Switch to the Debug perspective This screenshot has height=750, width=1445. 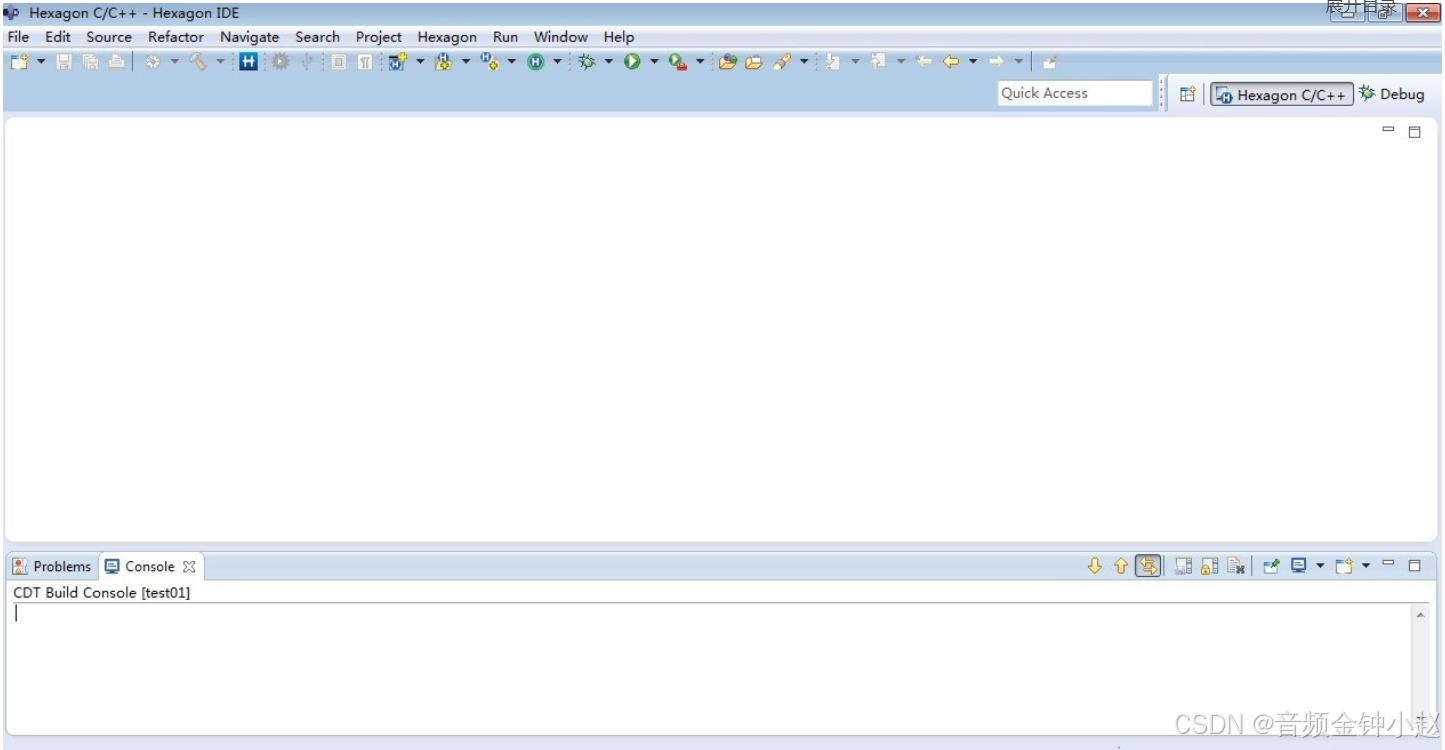1392,94
